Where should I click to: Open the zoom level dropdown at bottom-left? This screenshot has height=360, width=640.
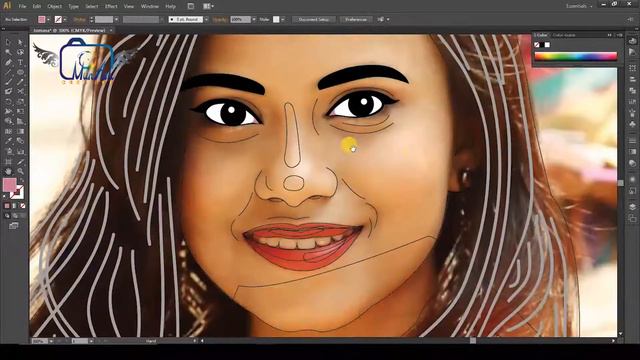click(51, 341)
